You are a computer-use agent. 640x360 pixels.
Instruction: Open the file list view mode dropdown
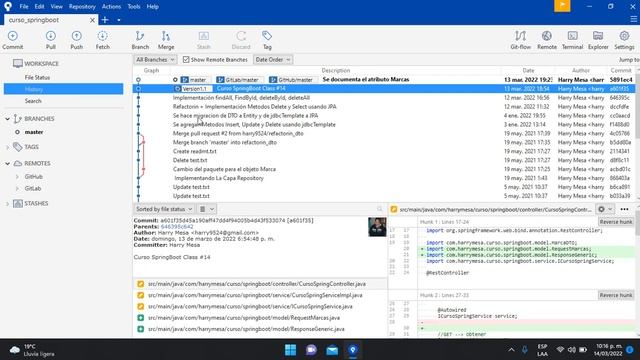(207, 209)
